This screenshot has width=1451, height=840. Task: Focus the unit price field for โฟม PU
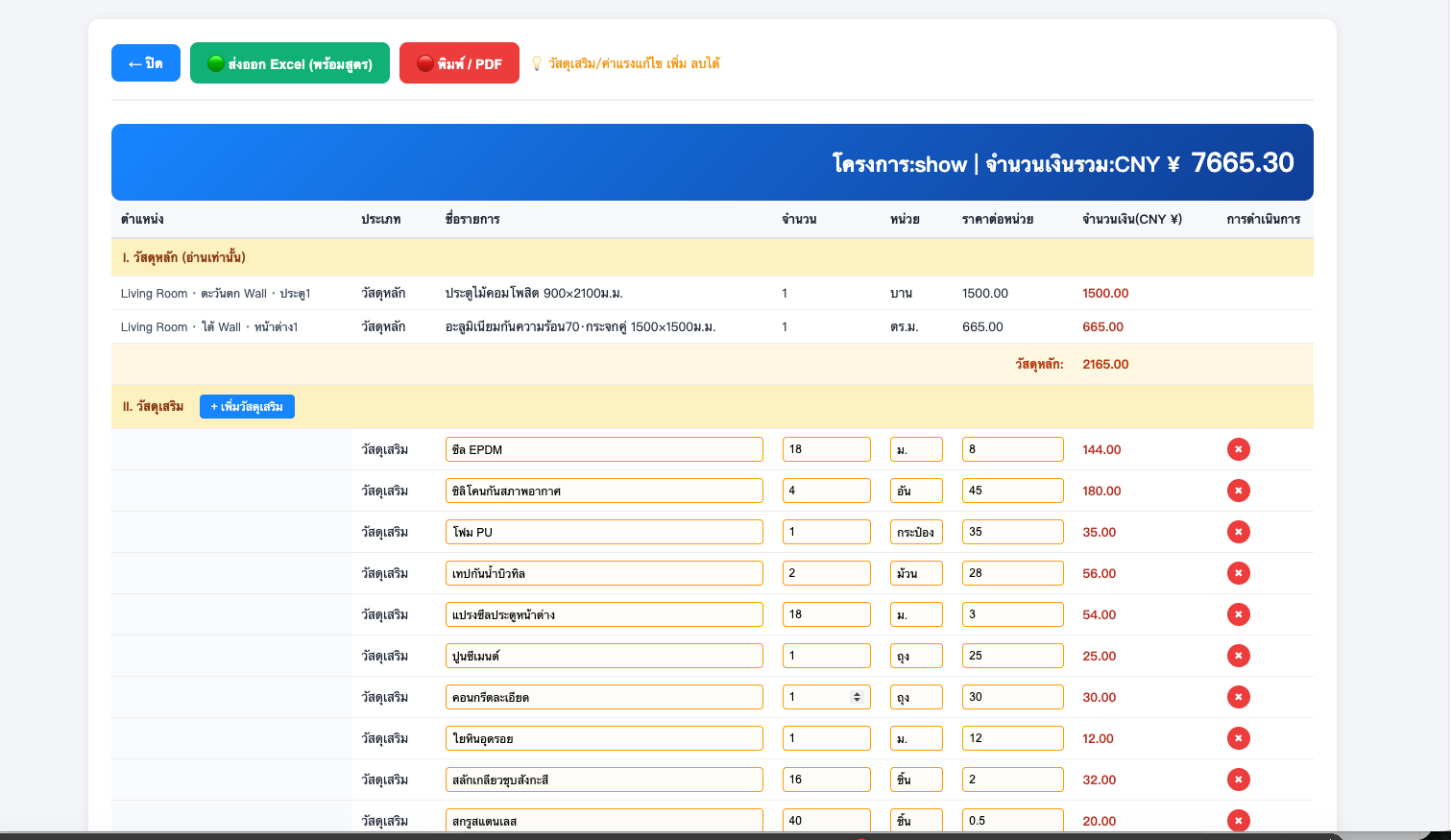click(x=1012, y=532)
